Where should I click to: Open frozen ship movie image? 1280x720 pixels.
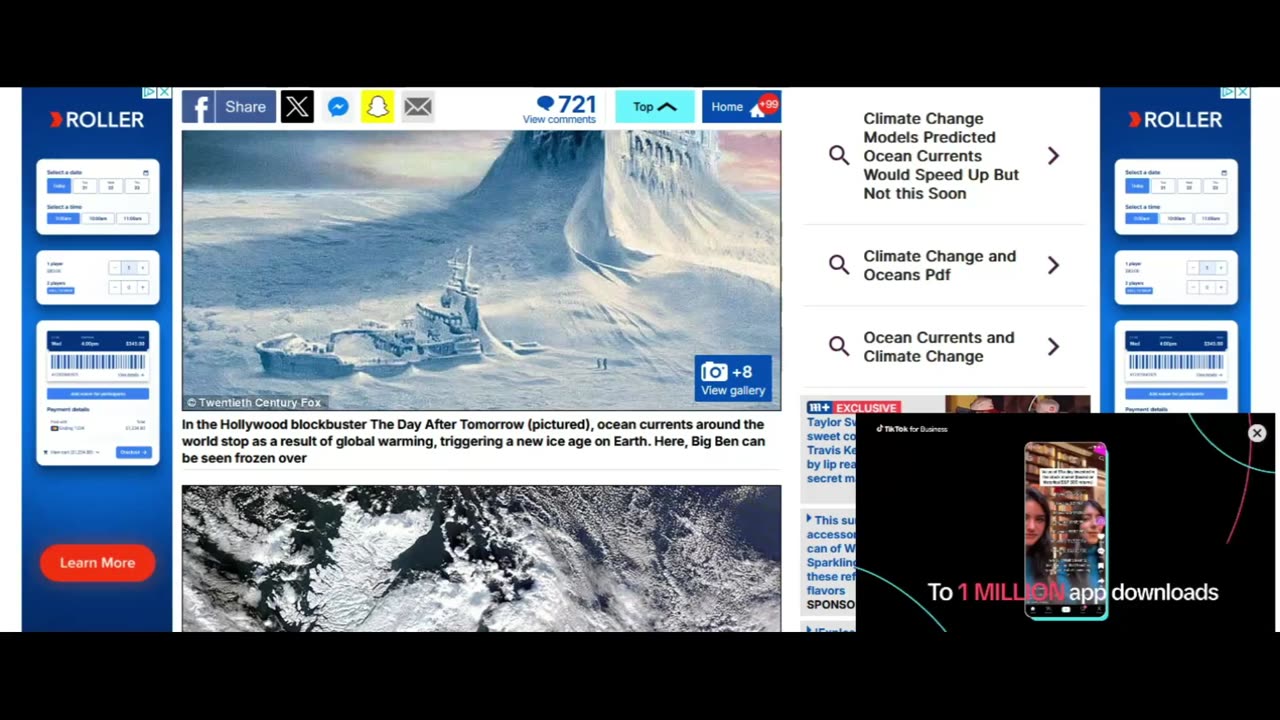[481, 270]
